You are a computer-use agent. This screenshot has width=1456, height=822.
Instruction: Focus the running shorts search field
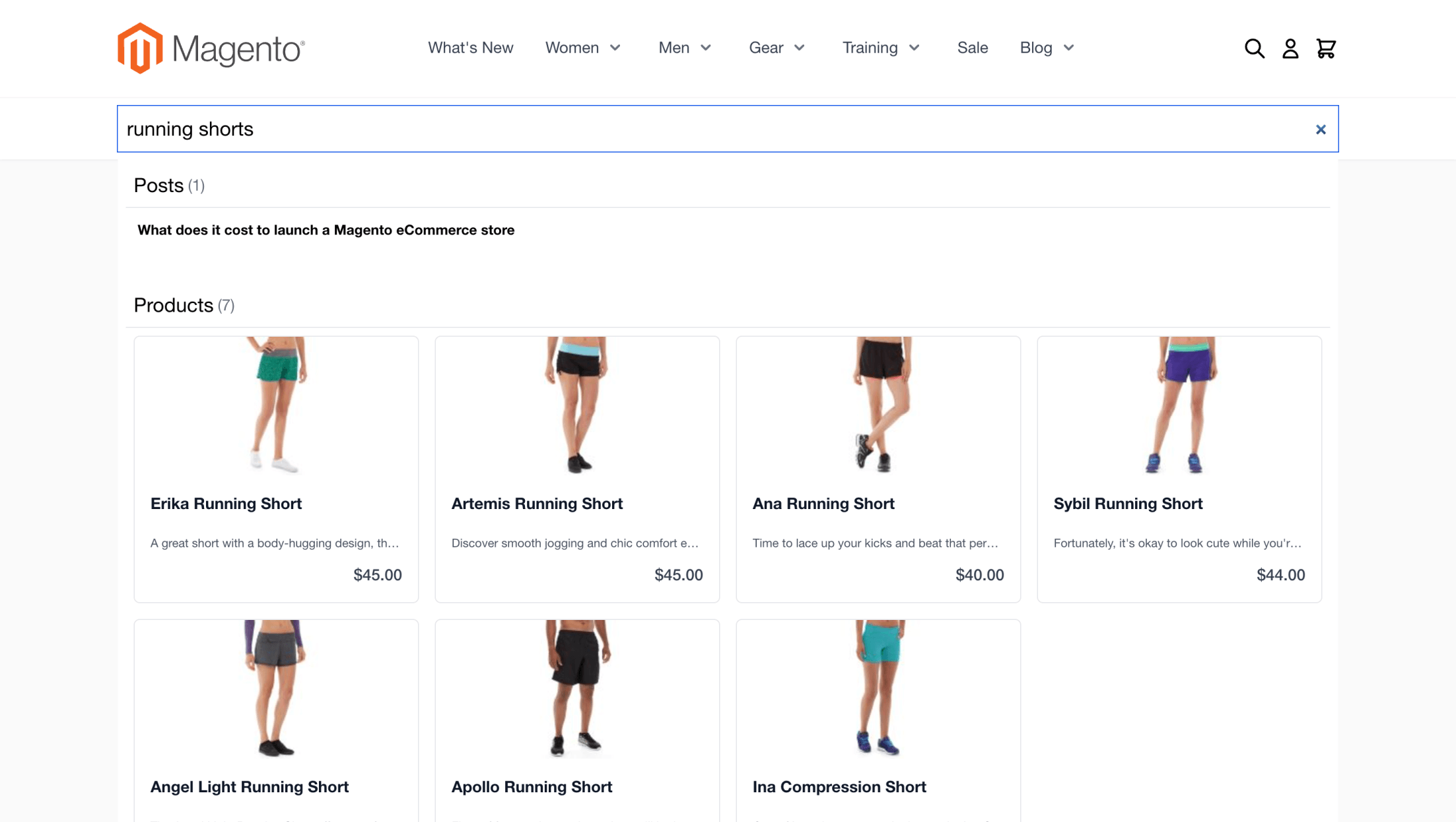coord(727,129)
